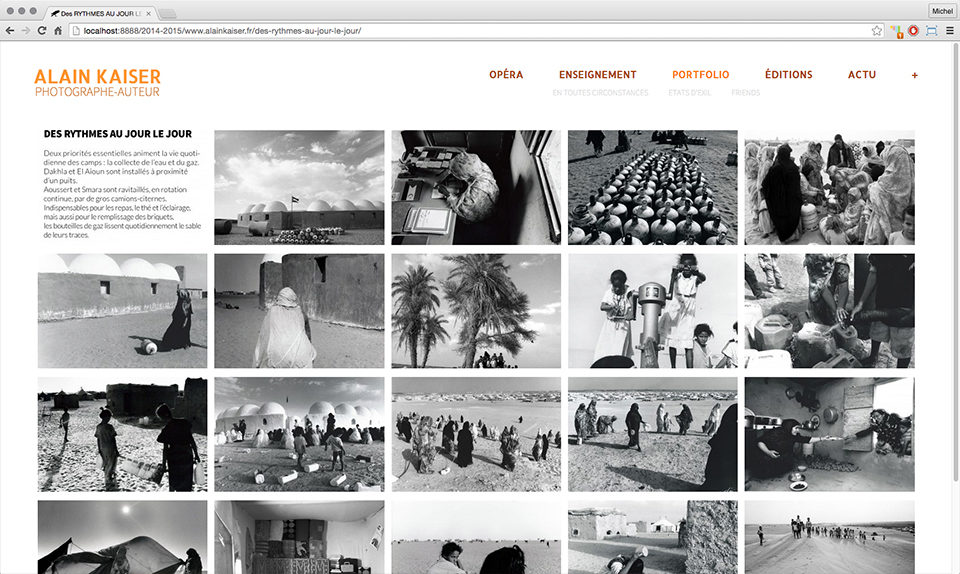
Task: Close the Des RYTHMES AU JOUR tab
Action: (x=148, y=13)
